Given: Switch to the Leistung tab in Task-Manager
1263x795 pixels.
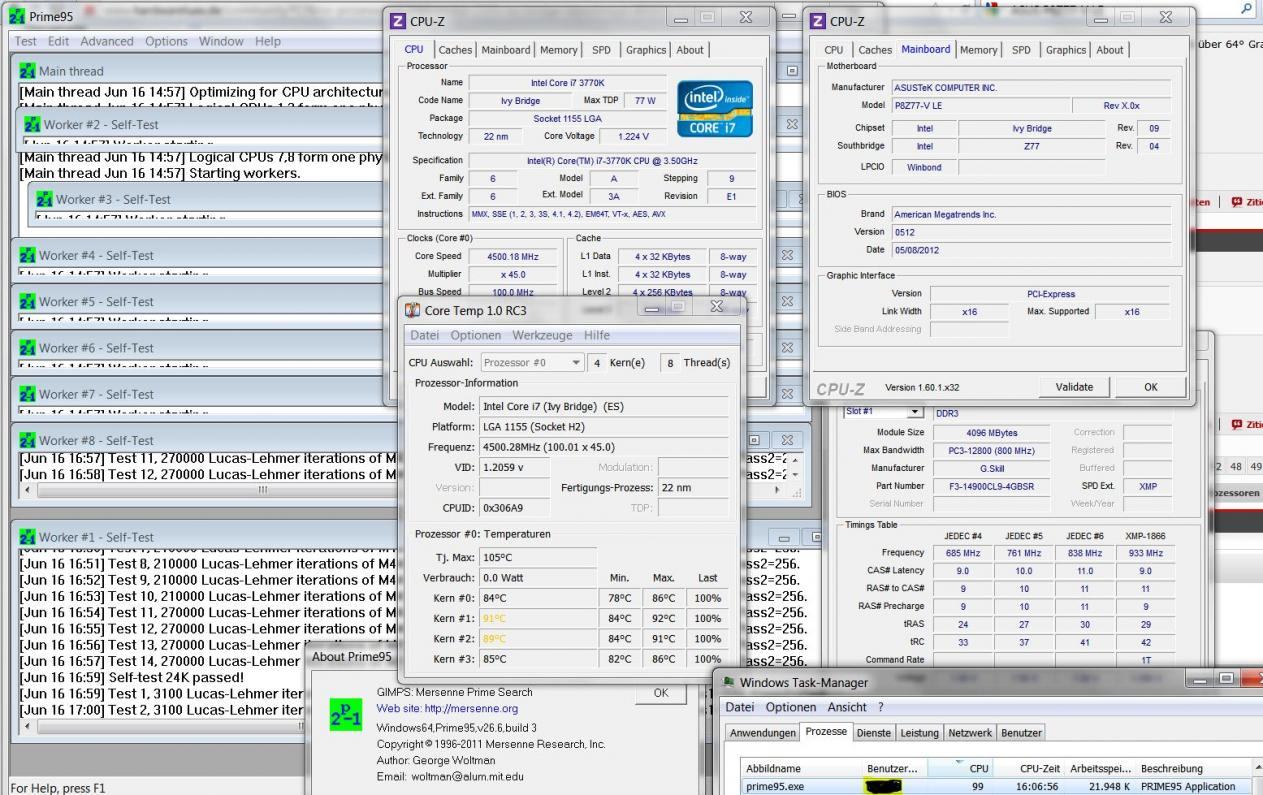Looking at the screenshot, I should coord(918,733).
